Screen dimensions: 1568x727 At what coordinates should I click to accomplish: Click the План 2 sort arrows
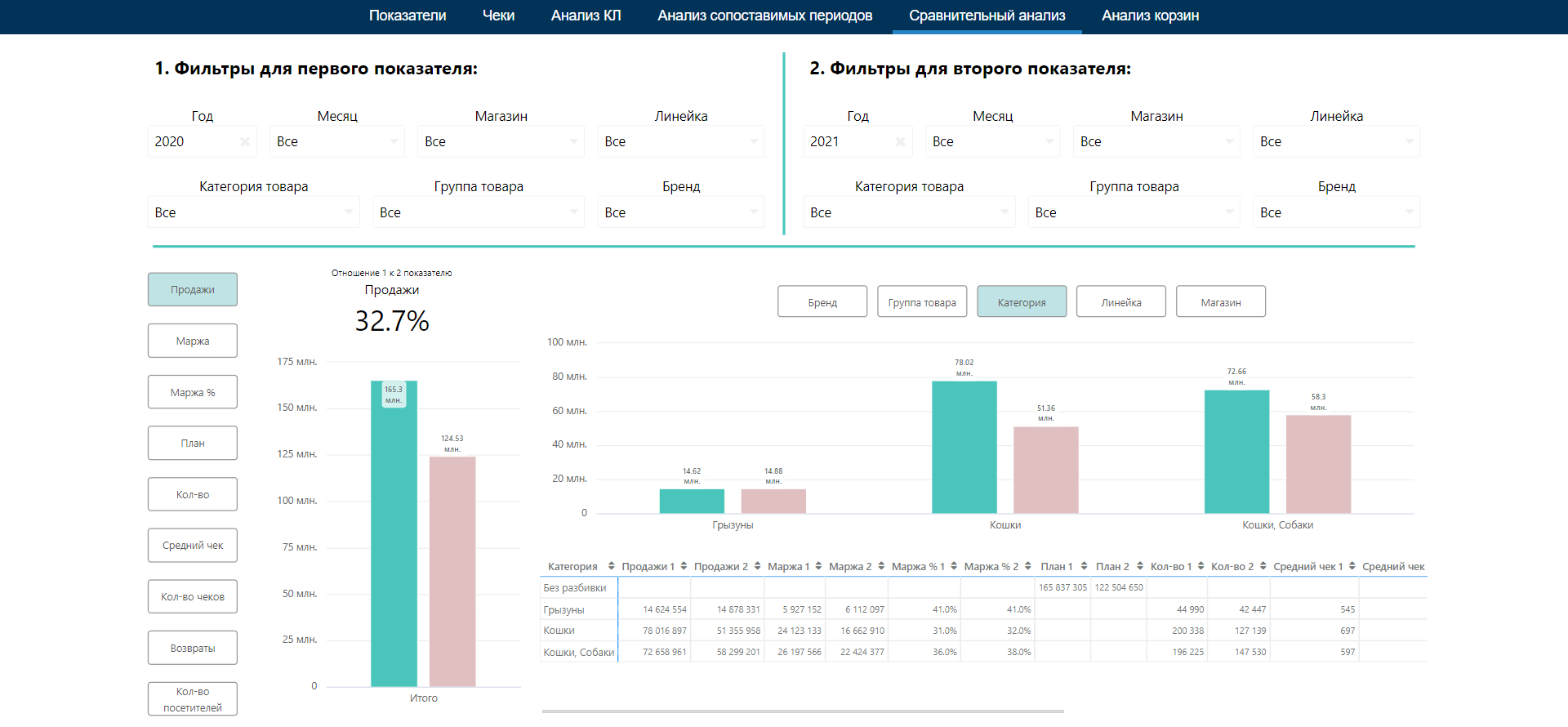1140,566
